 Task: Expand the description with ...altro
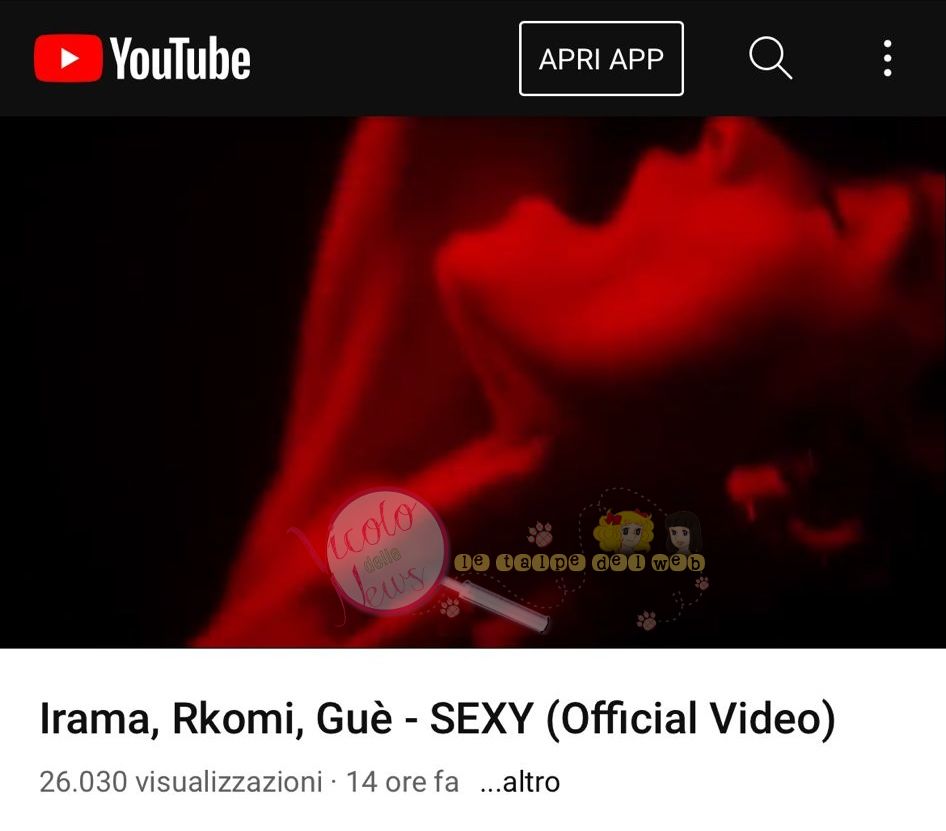[x=519, y=782]
